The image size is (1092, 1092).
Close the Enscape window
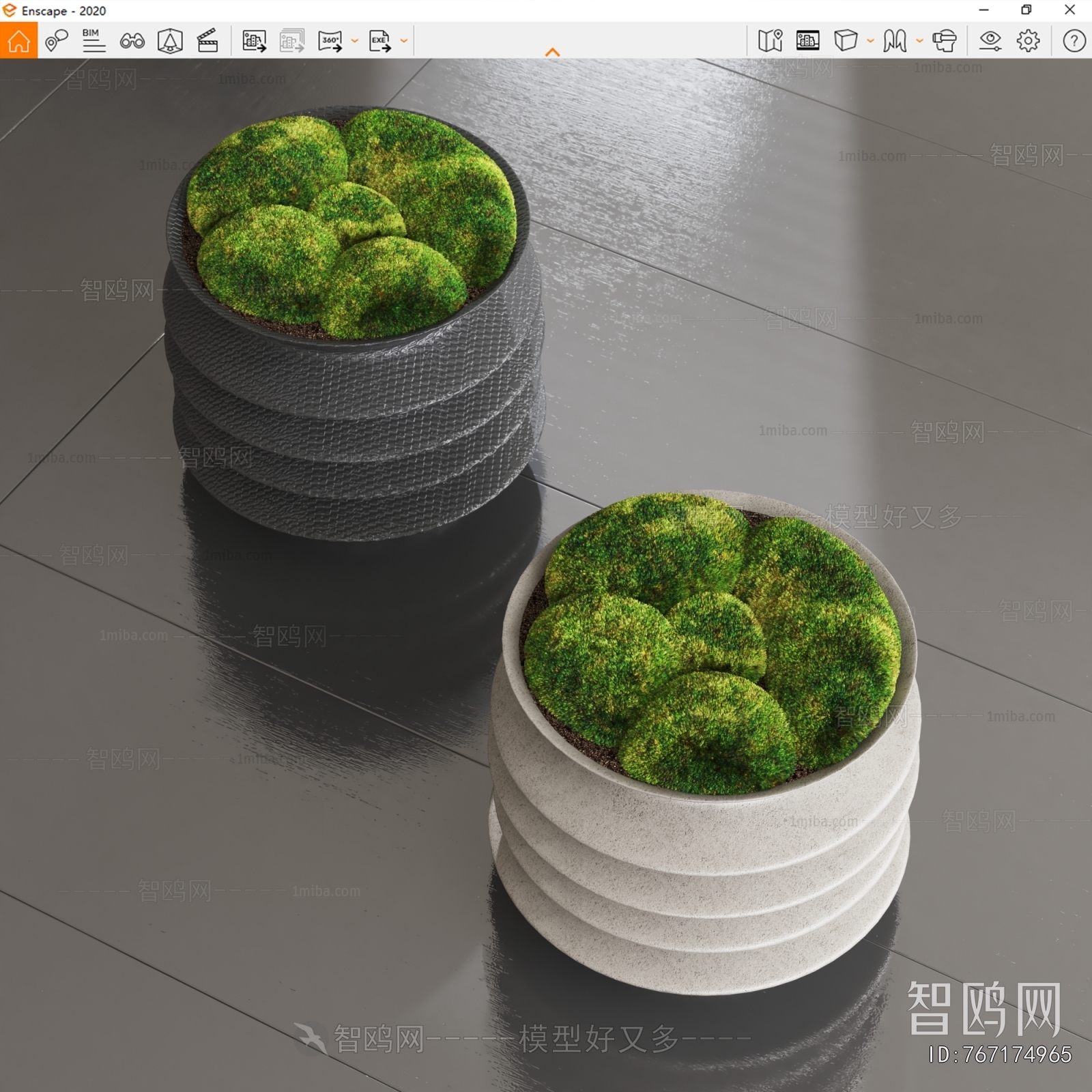(x=1069, y=10)
